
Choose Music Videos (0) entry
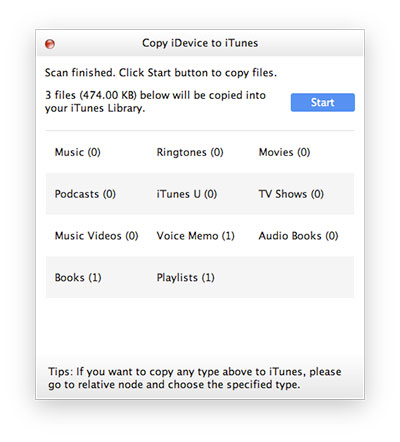(x=96, y=236)
